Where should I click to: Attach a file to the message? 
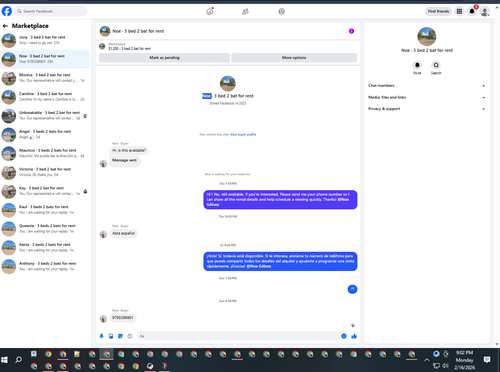coord(111,336)
